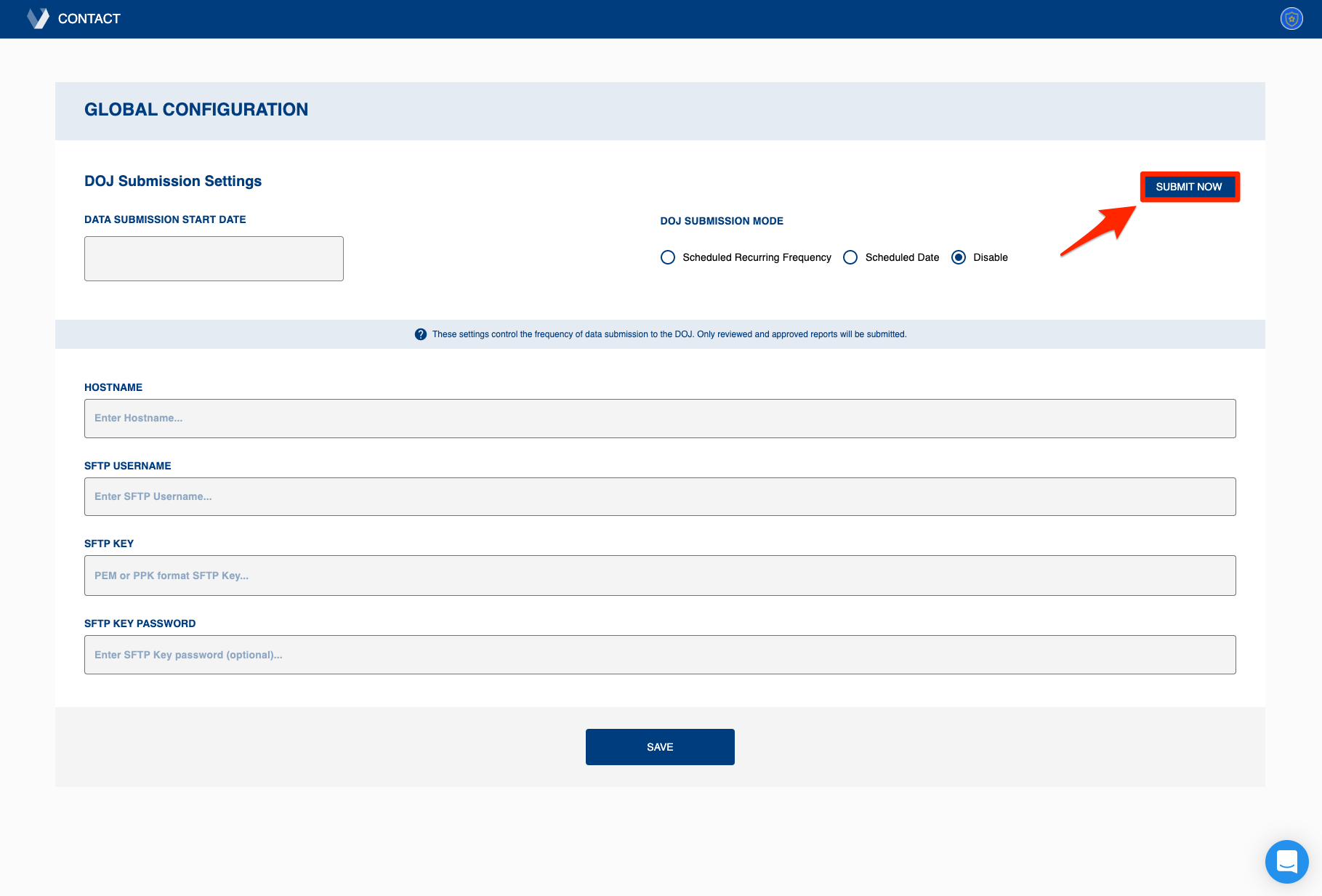Click the CONTACT title in the header
This screenshot has width=1322, height=896.
click(89, 19)
